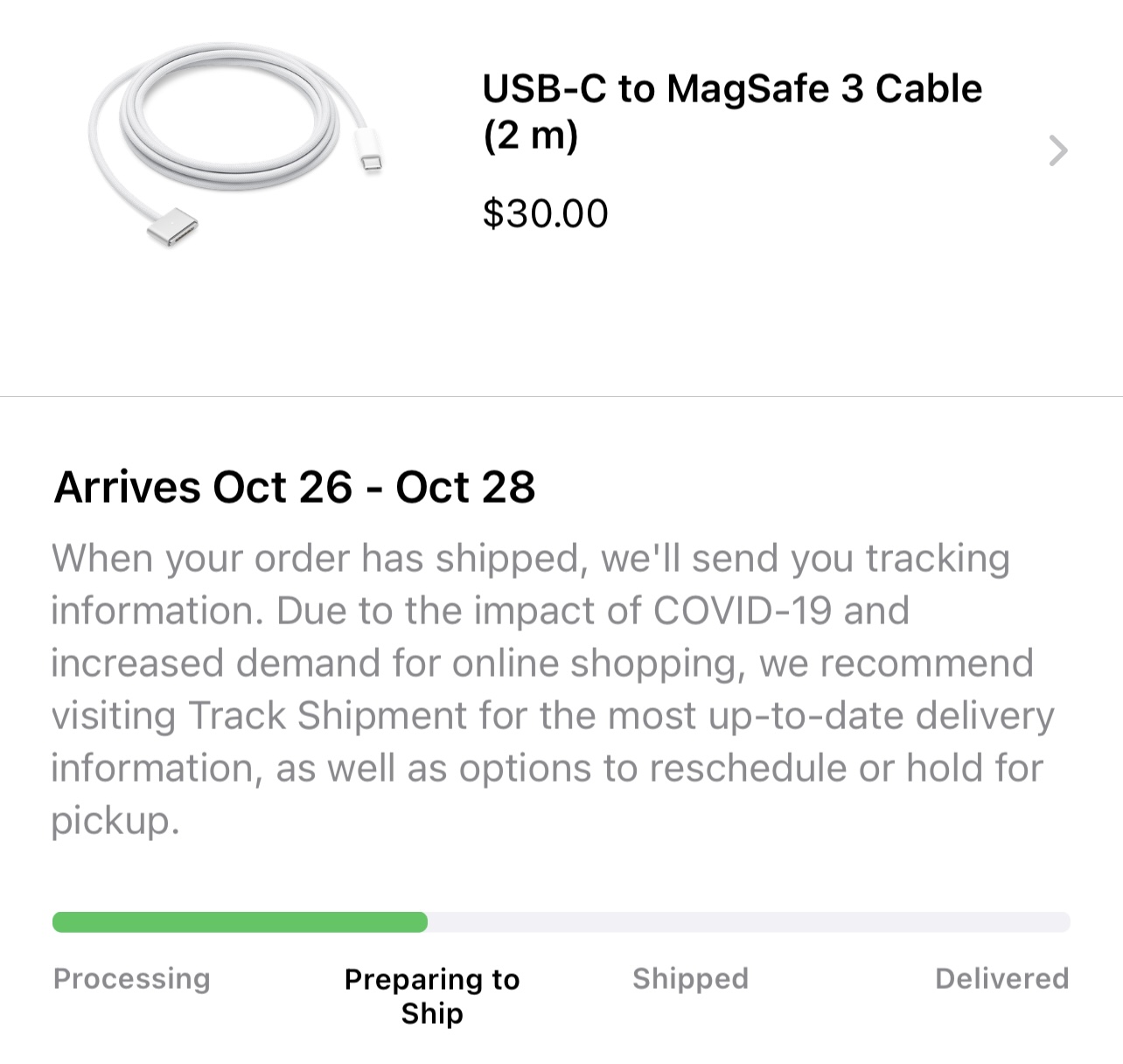
Task: Open the product details chevron arrow
Action: click(1058, 151)
